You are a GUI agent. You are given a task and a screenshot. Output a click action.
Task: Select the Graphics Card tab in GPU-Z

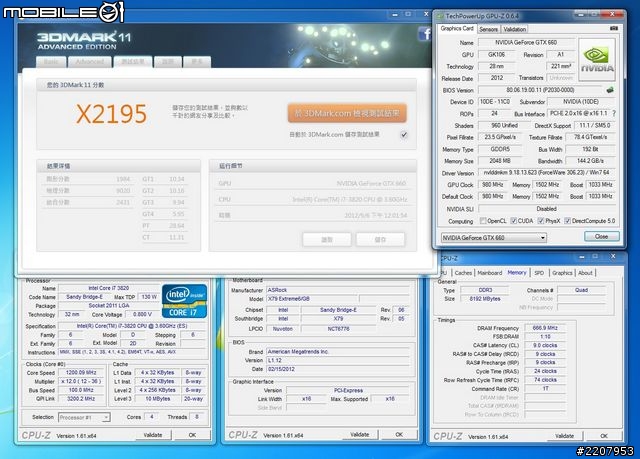coord(457,29)
